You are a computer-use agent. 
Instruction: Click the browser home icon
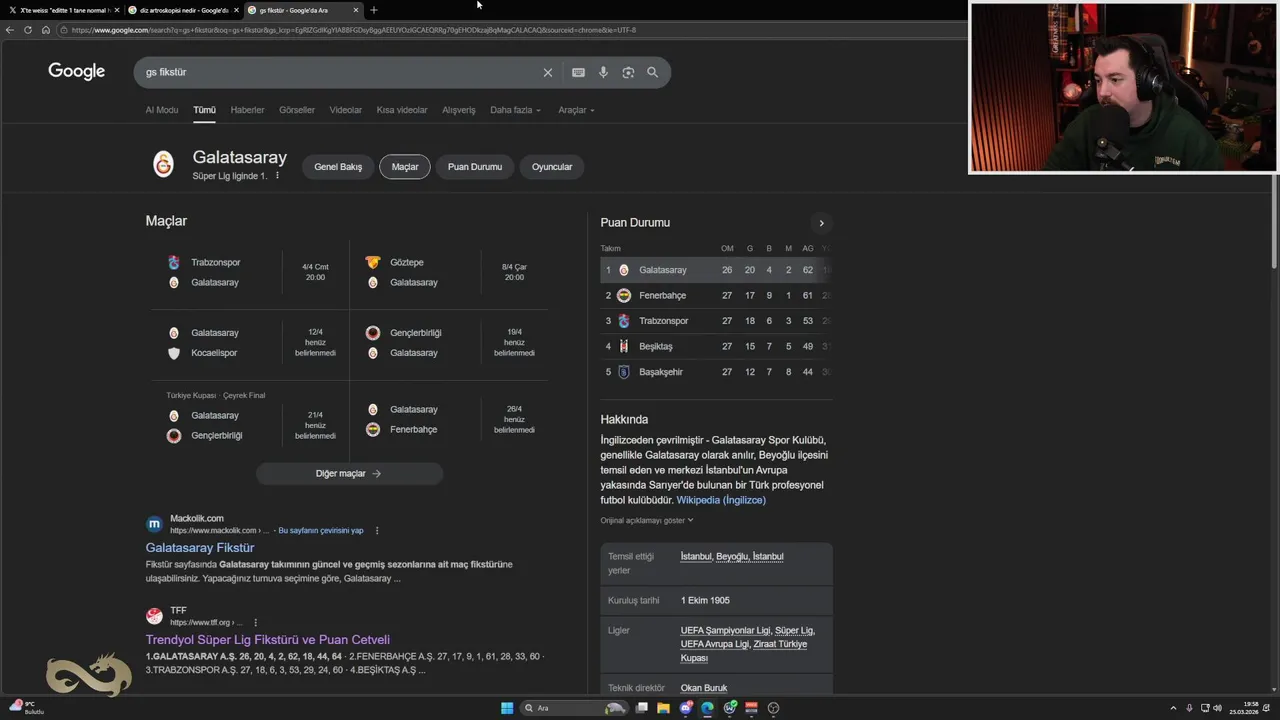[46, 30]
